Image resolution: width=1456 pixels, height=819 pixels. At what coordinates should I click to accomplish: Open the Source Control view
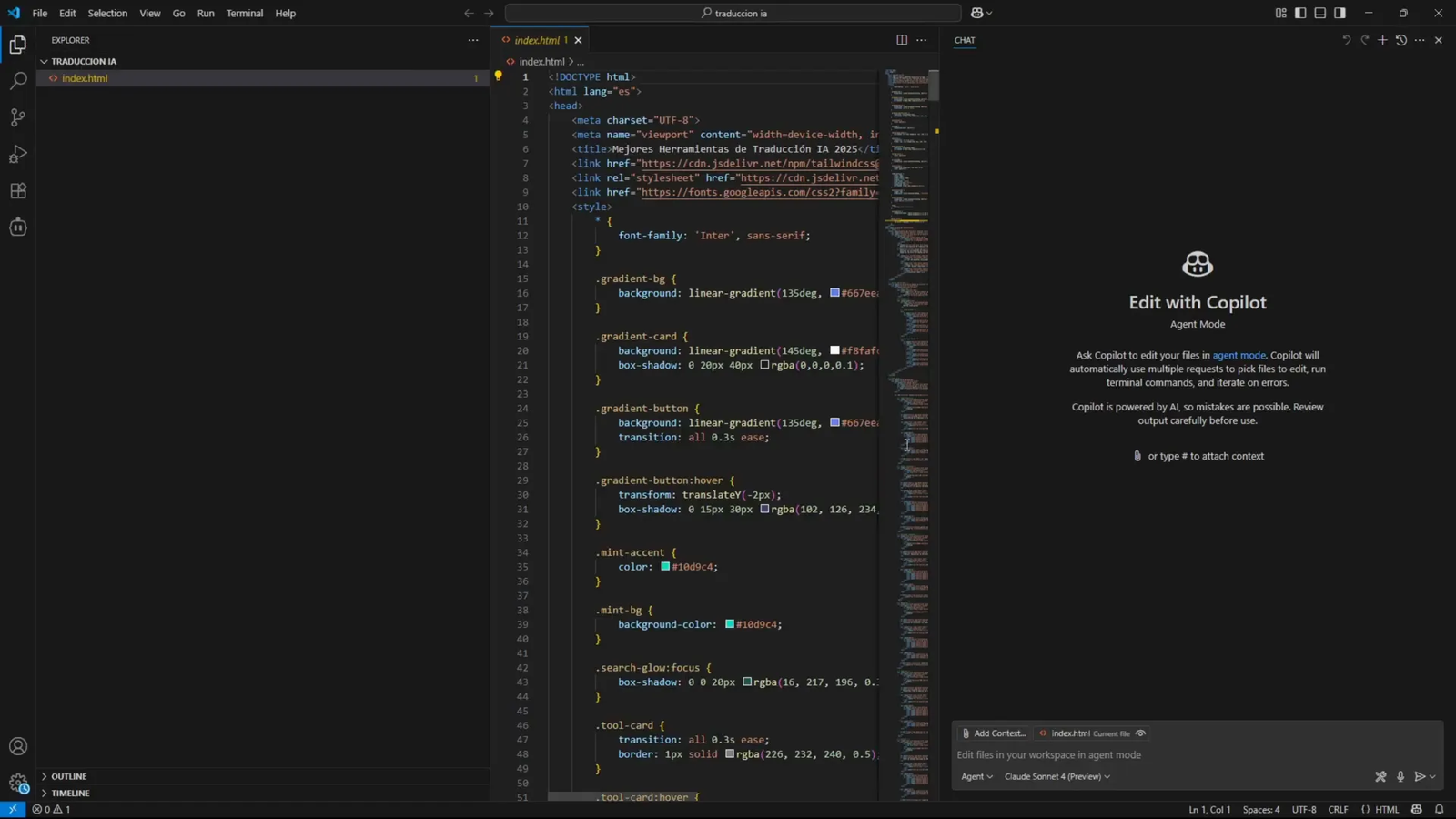coord(18,117)
